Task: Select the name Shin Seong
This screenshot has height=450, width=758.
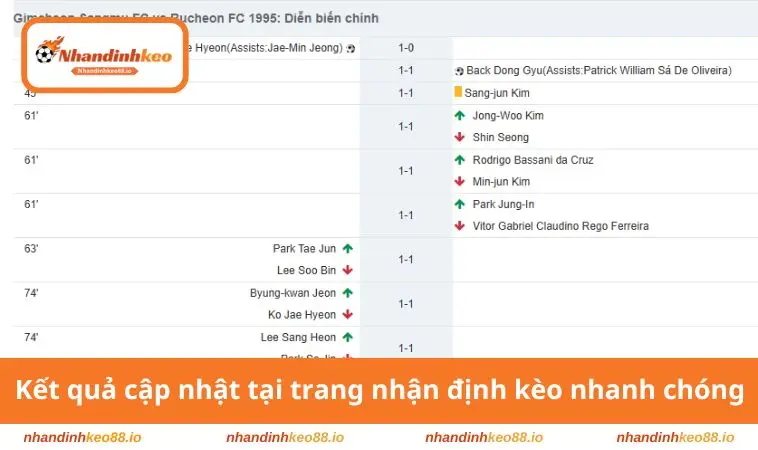Action: pyautogui.click(x=501, y=137)
